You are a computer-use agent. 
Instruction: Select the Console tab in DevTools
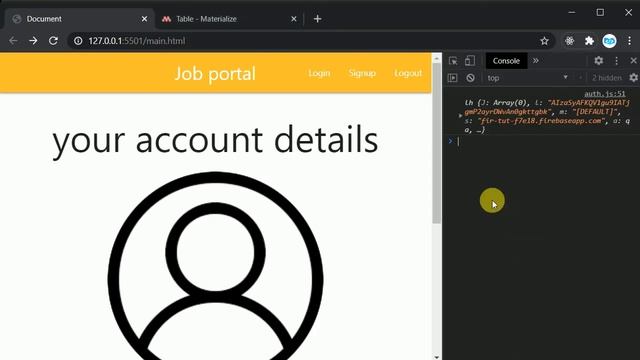(x=506, y=61)
